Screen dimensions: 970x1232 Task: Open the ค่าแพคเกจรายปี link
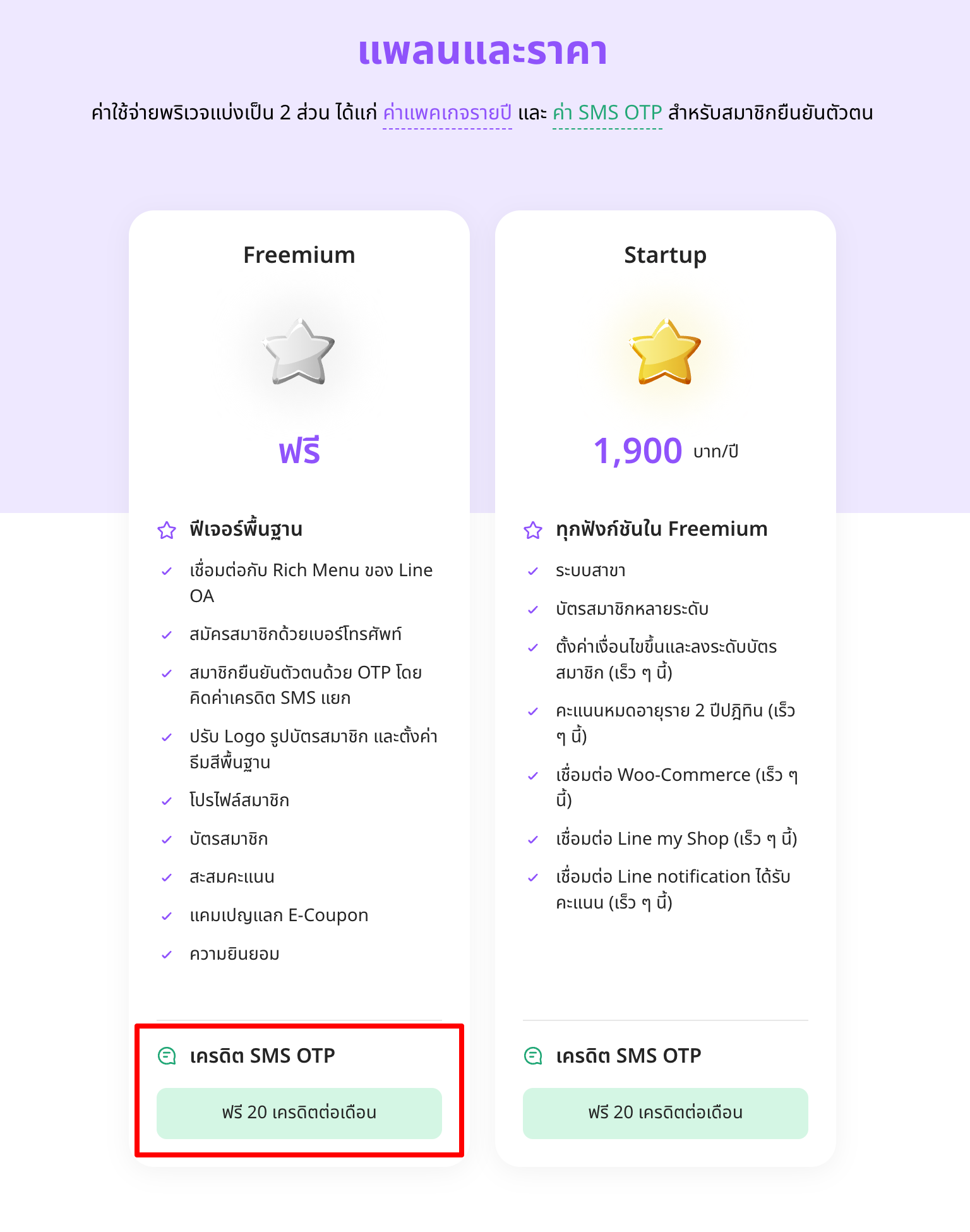click(x=447, y=113)
